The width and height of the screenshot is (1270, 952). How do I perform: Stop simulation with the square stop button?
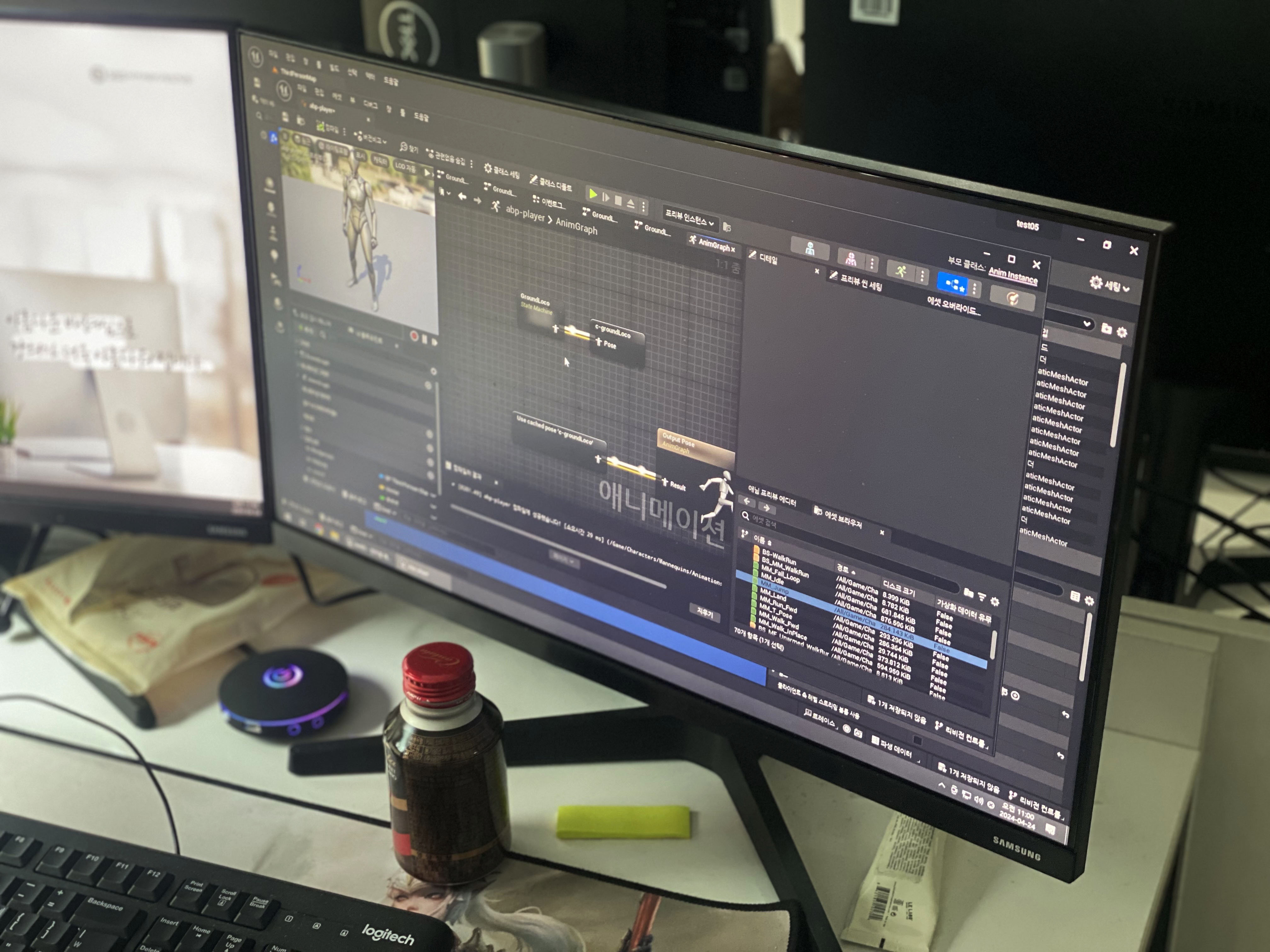[x=618, y=200]
